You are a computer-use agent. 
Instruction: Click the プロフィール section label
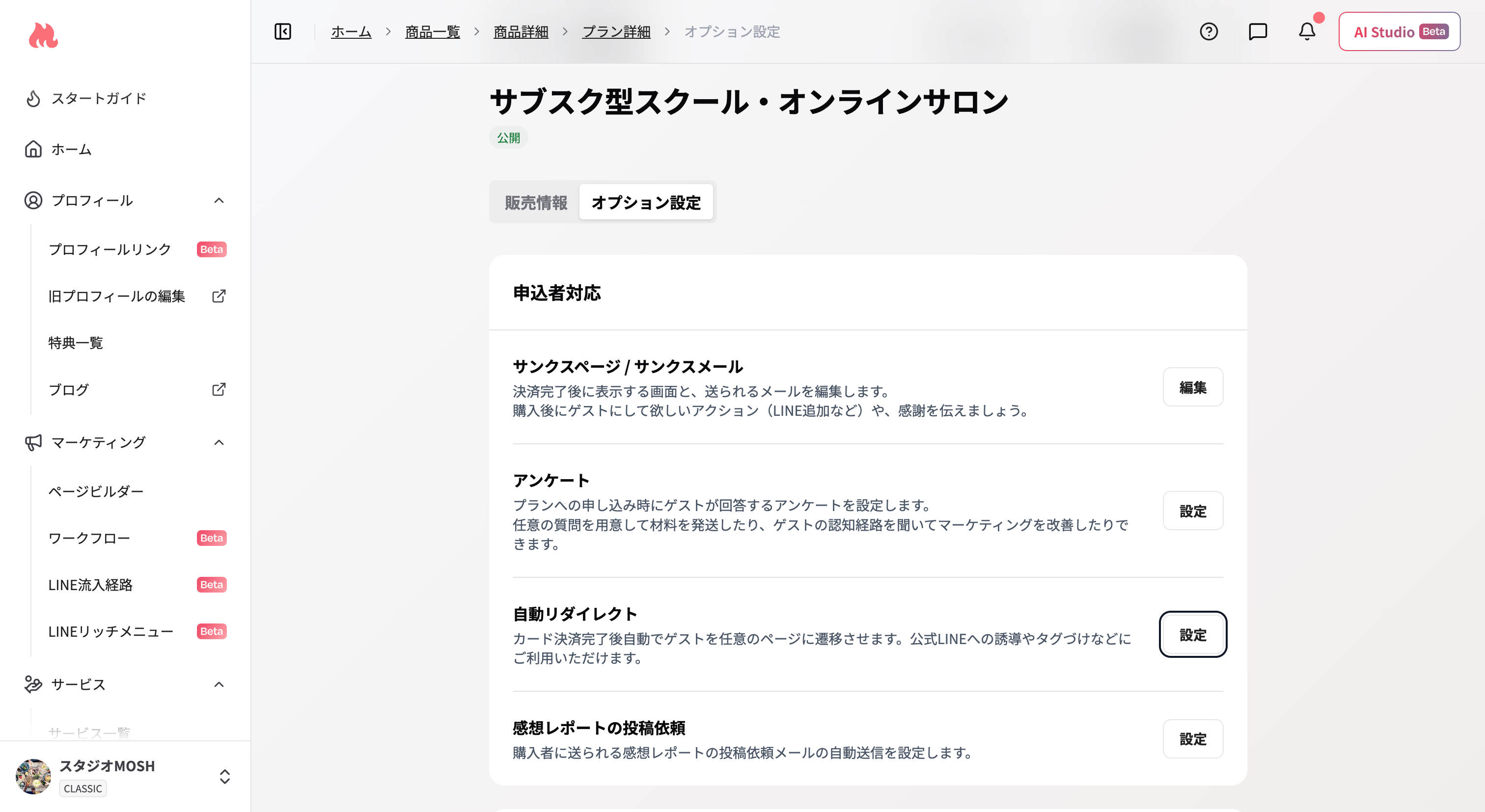92,201
